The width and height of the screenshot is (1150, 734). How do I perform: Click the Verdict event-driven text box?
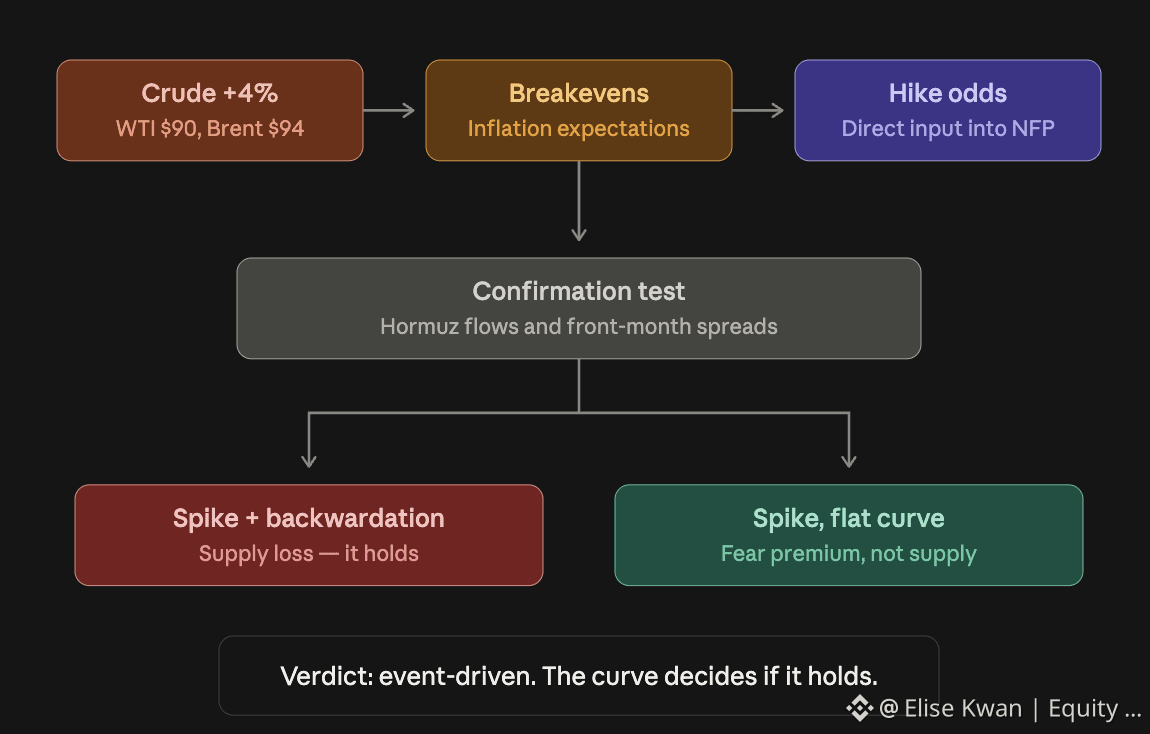(x=579, y=675)
